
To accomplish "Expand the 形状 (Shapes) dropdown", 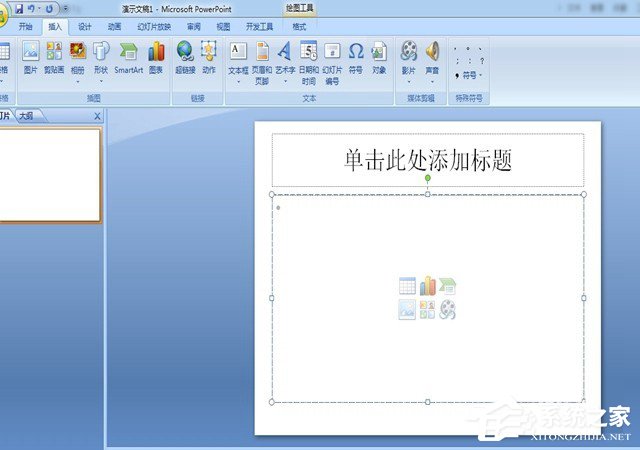I will 101,80.
